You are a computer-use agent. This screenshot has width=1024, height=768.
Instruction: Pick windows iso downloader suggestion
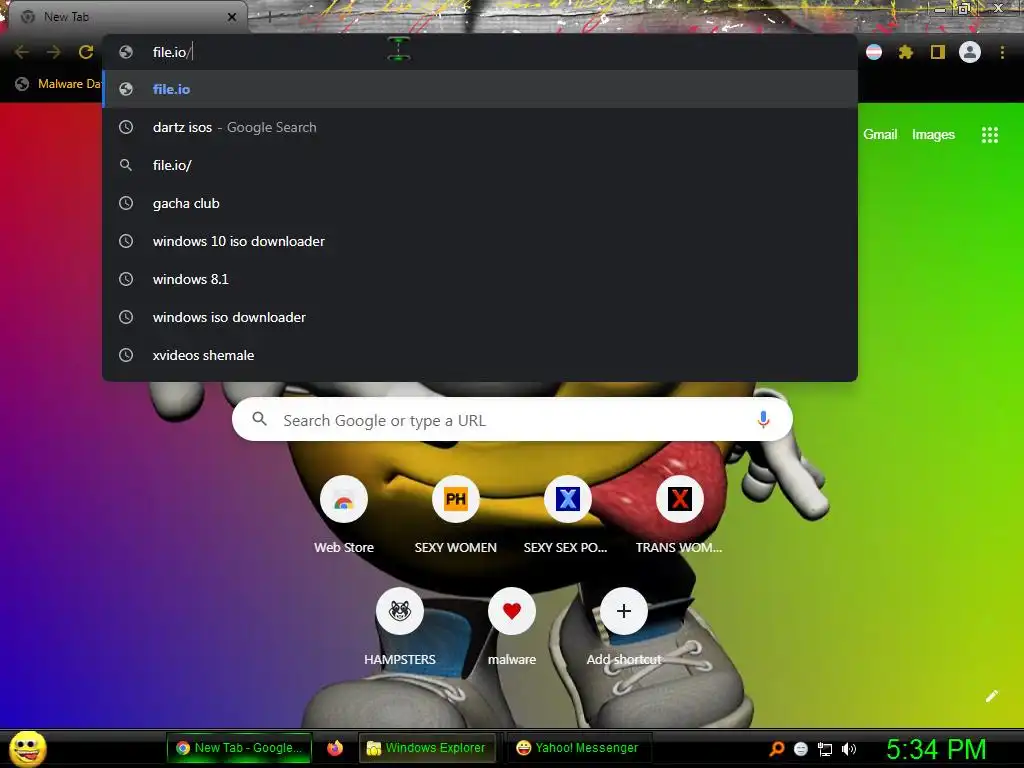coord(480,317)
